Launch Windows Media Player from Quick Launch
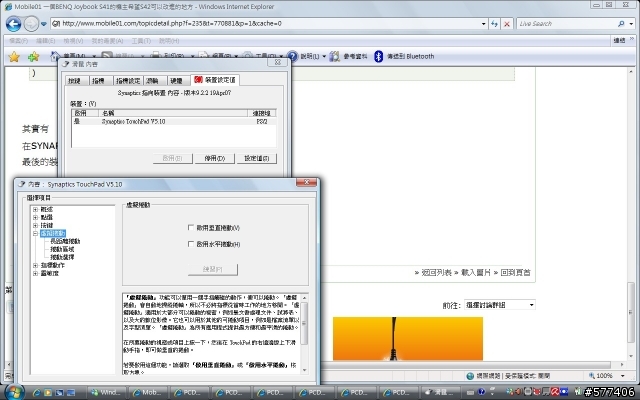 pyautogui.click(x=48, y=393)
